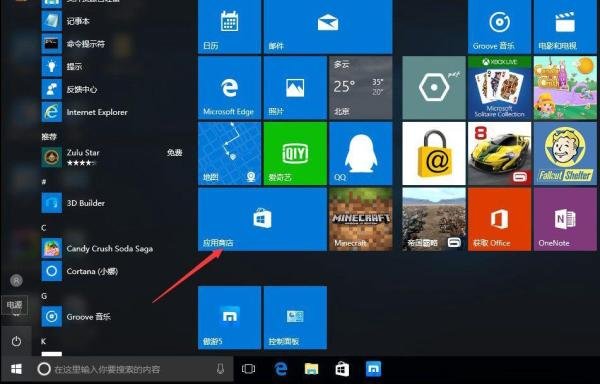Viewport: 600px width, 384px height.
Task: Click the # letter group header
Action: coord(44,182)
